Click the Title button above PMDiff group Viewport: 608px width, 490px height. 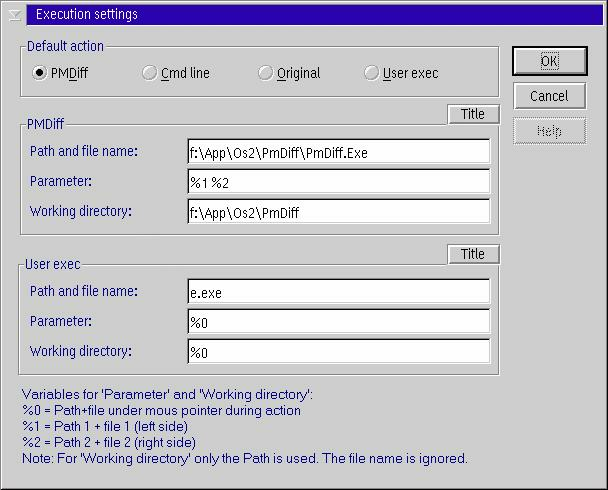473,114
